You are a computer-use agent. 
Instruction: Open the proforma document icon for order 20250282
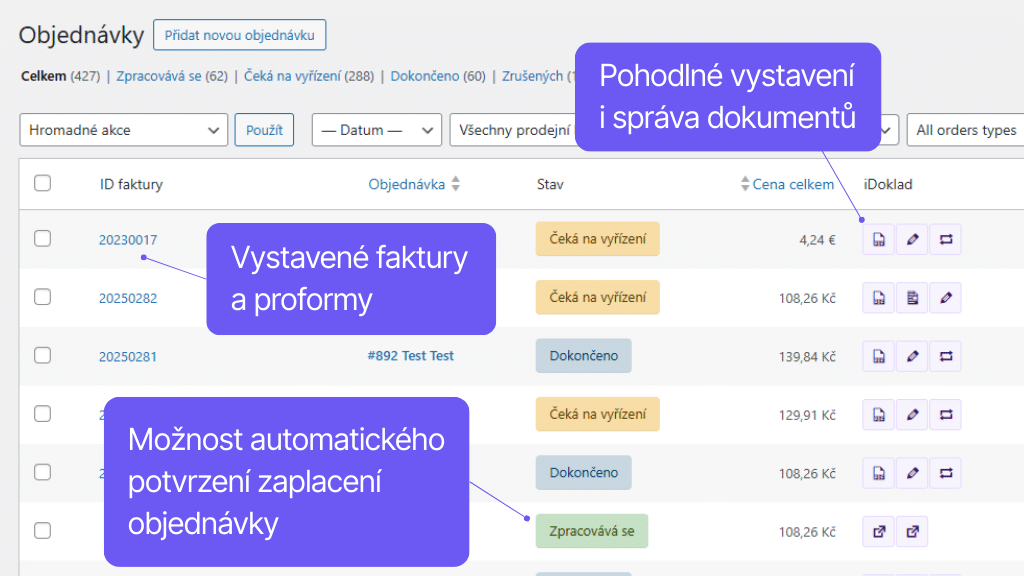911,297
